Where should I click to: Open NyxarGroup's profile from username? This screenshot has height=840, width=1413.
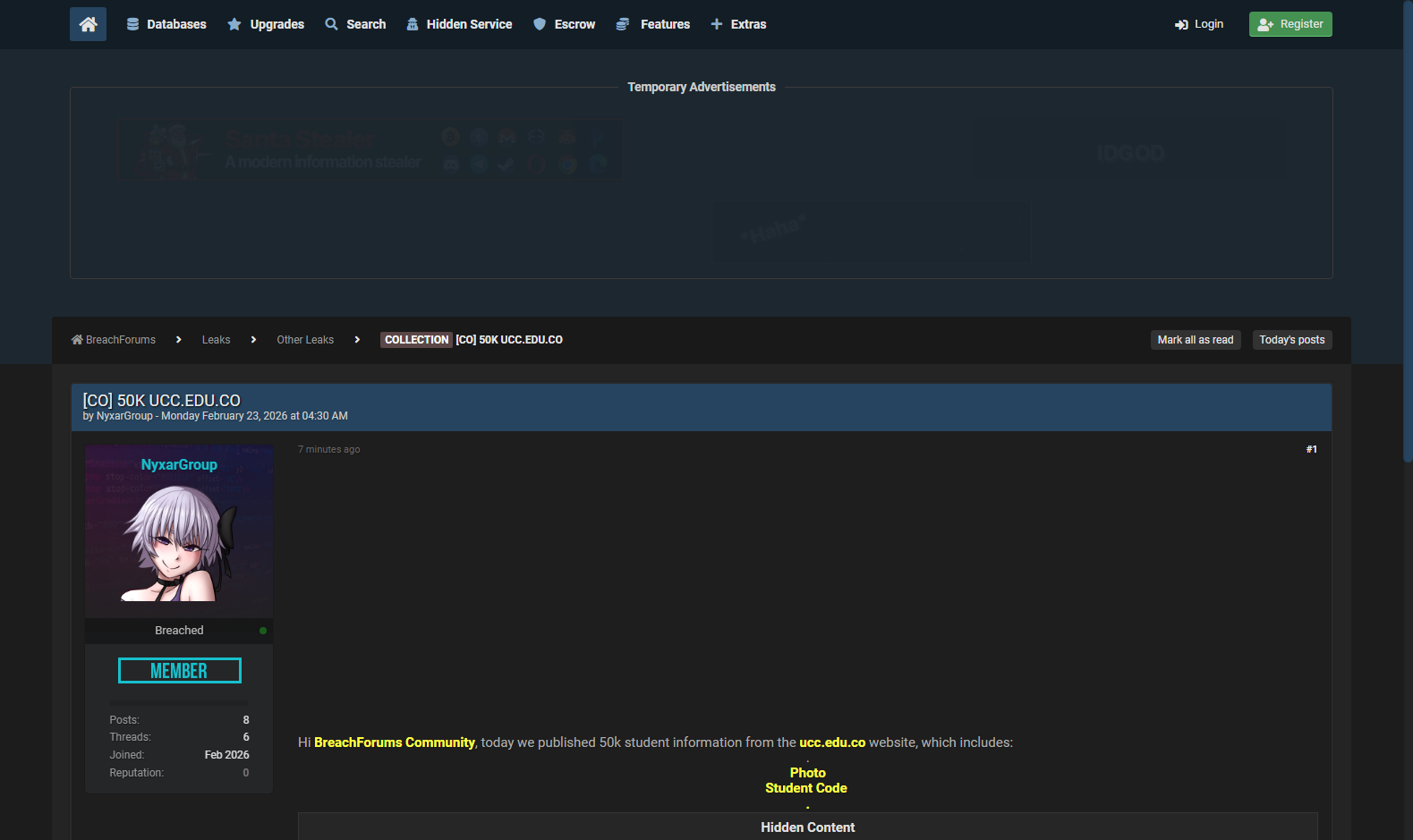179,464
